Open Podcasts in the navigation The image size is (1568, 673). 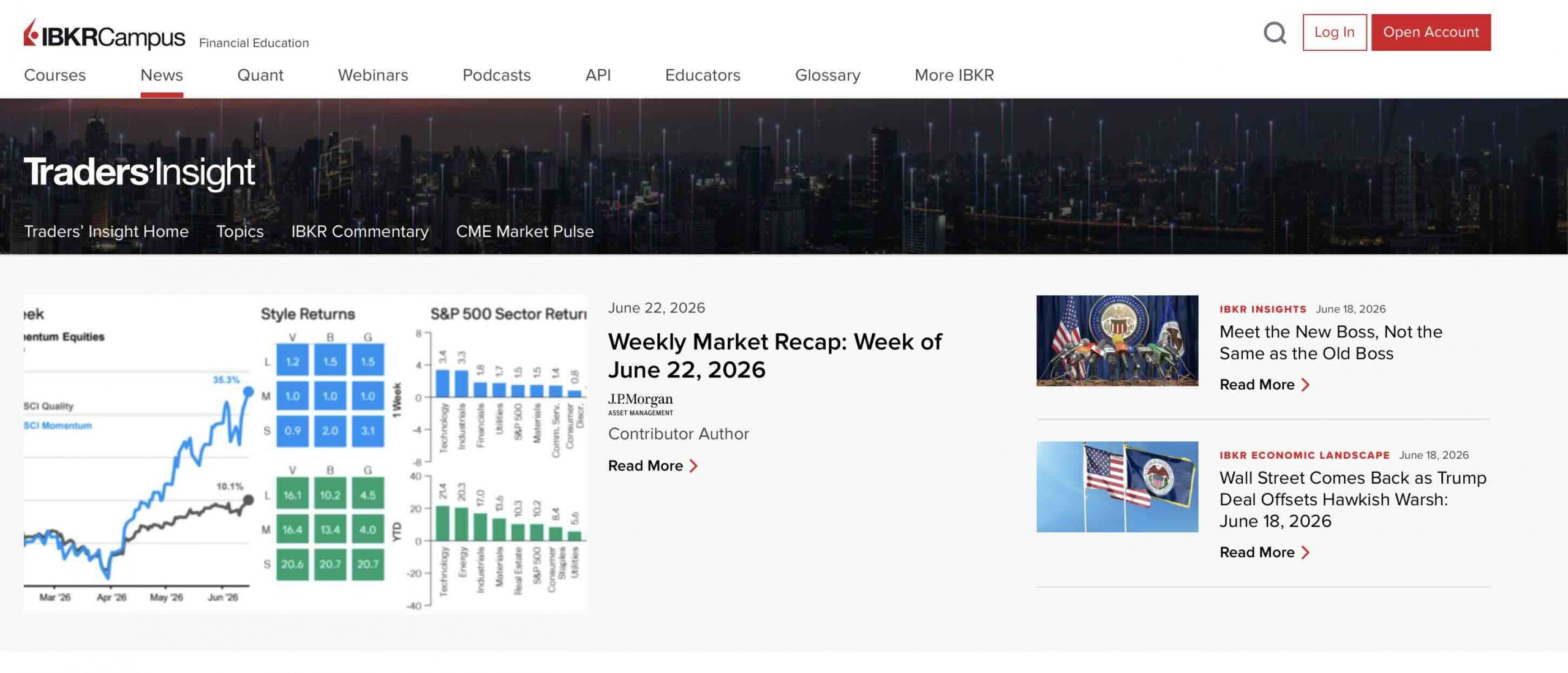point(497,75)
